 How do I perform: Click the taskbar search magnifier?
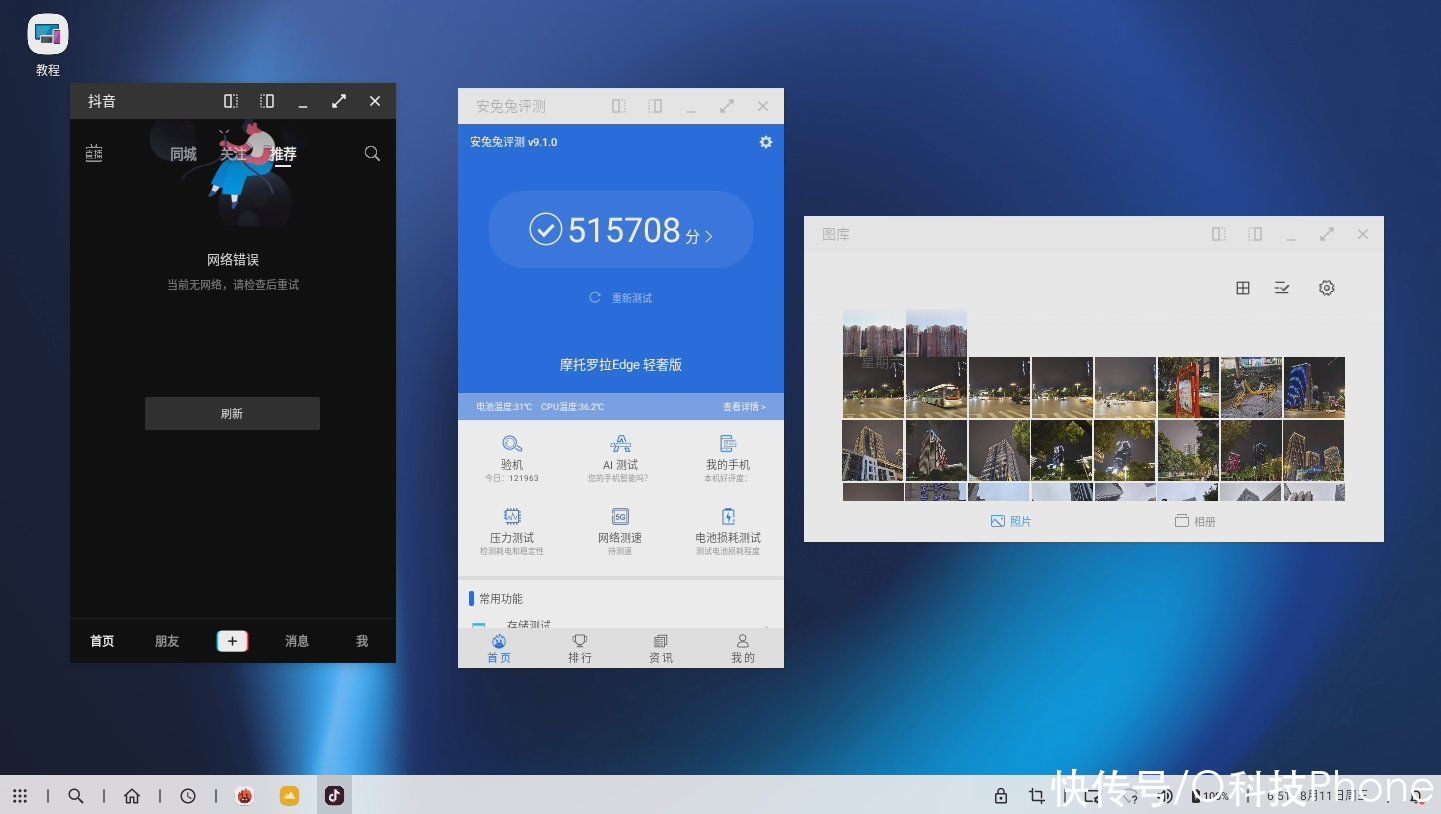point(76,796)
